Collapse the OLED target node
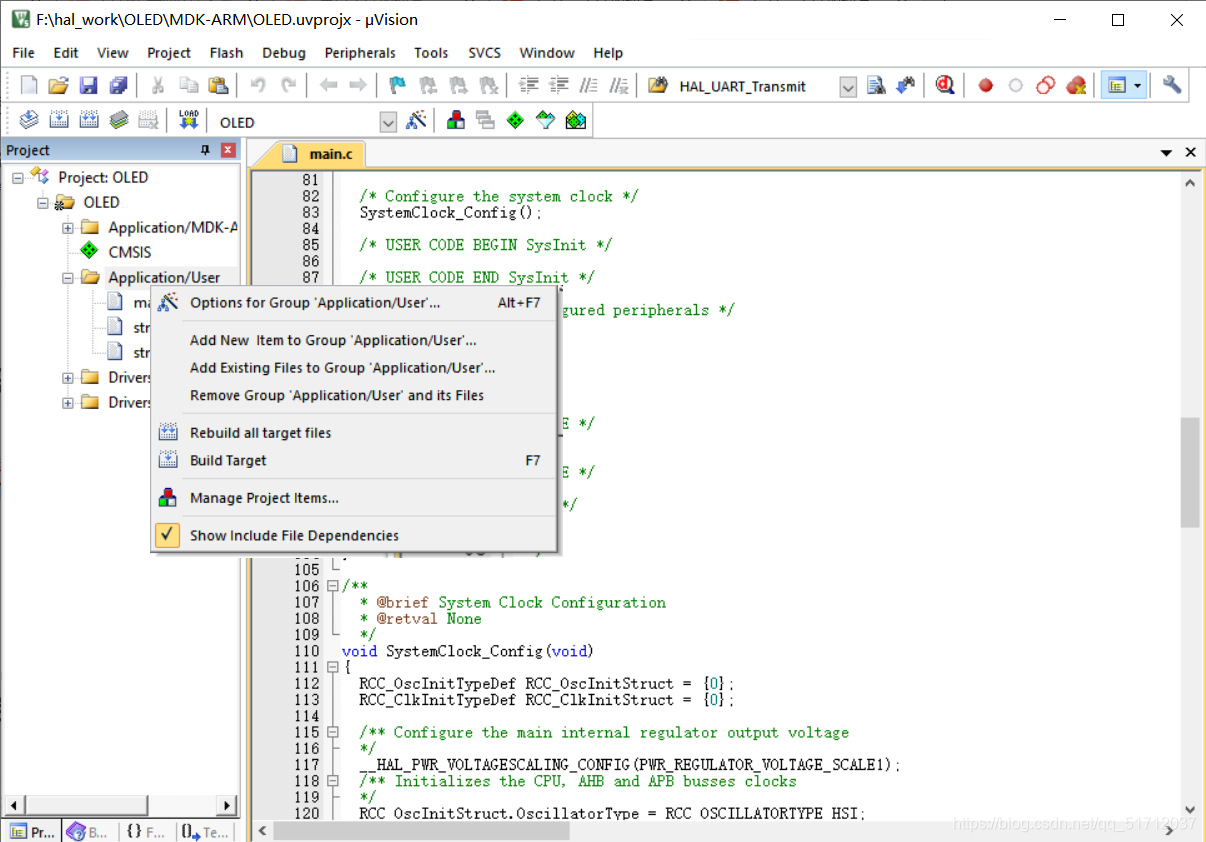 (x=43, y=202)
